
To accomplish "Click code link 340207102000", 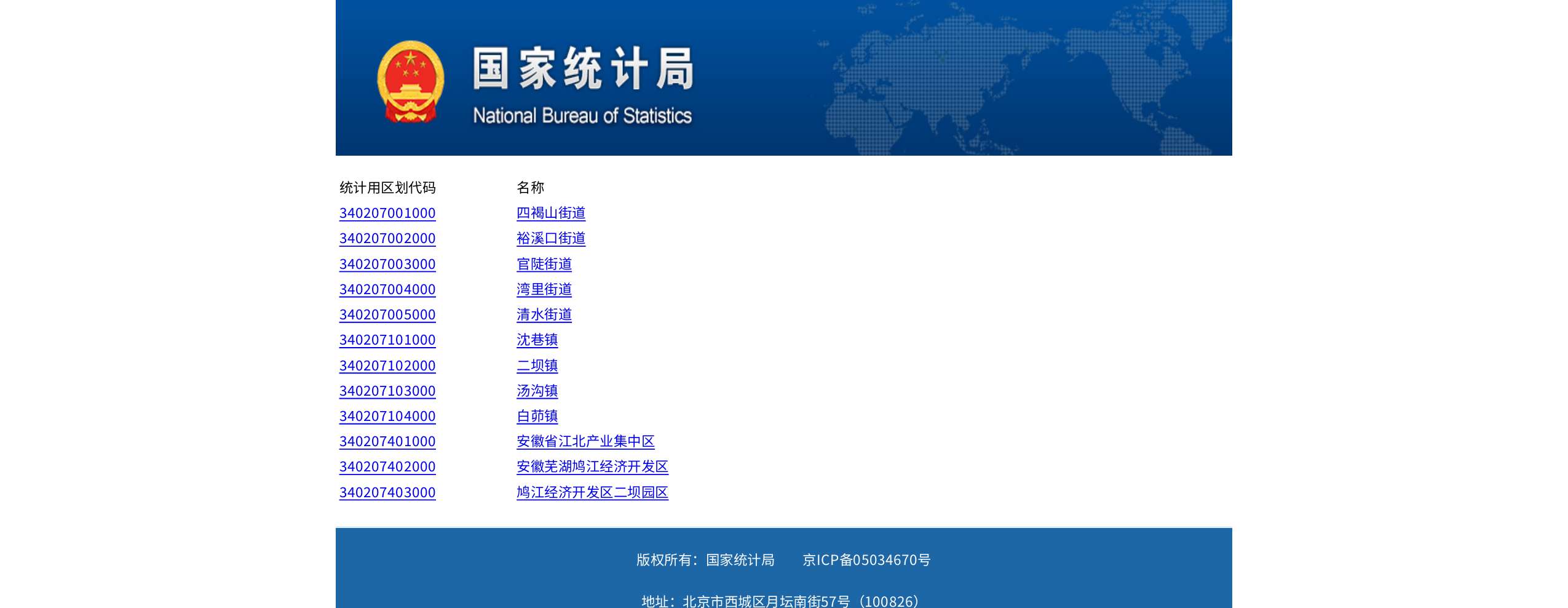I will [387, 366].
